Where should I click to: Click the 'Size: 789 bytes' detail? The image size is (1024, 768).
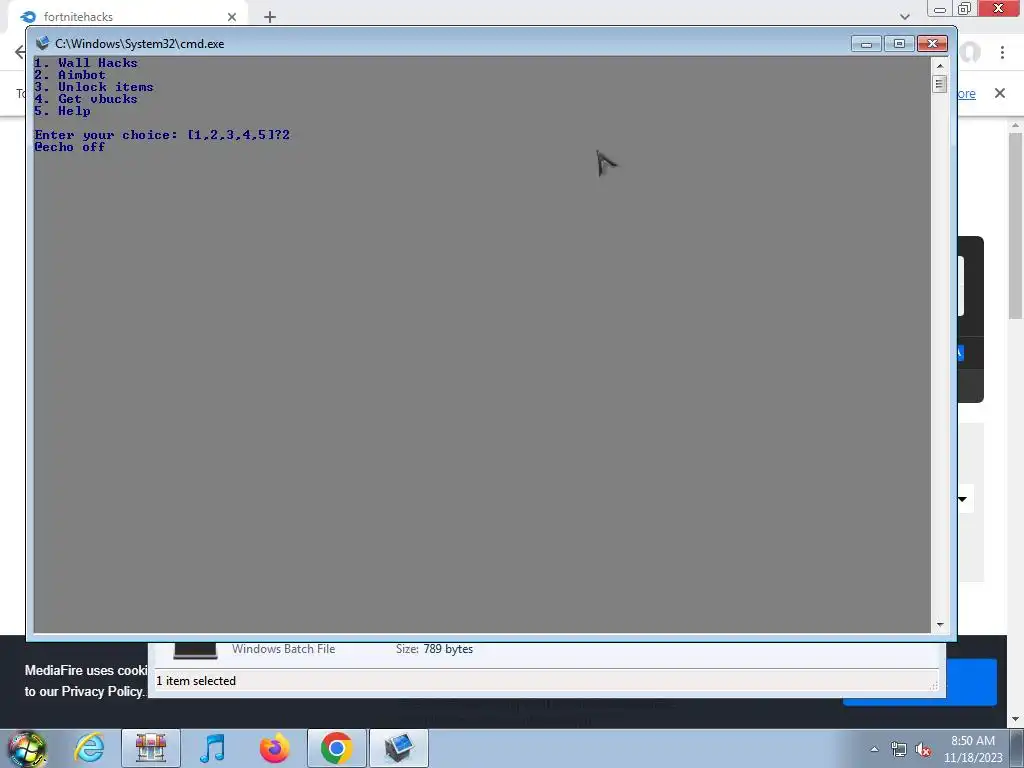pos(434,649)
